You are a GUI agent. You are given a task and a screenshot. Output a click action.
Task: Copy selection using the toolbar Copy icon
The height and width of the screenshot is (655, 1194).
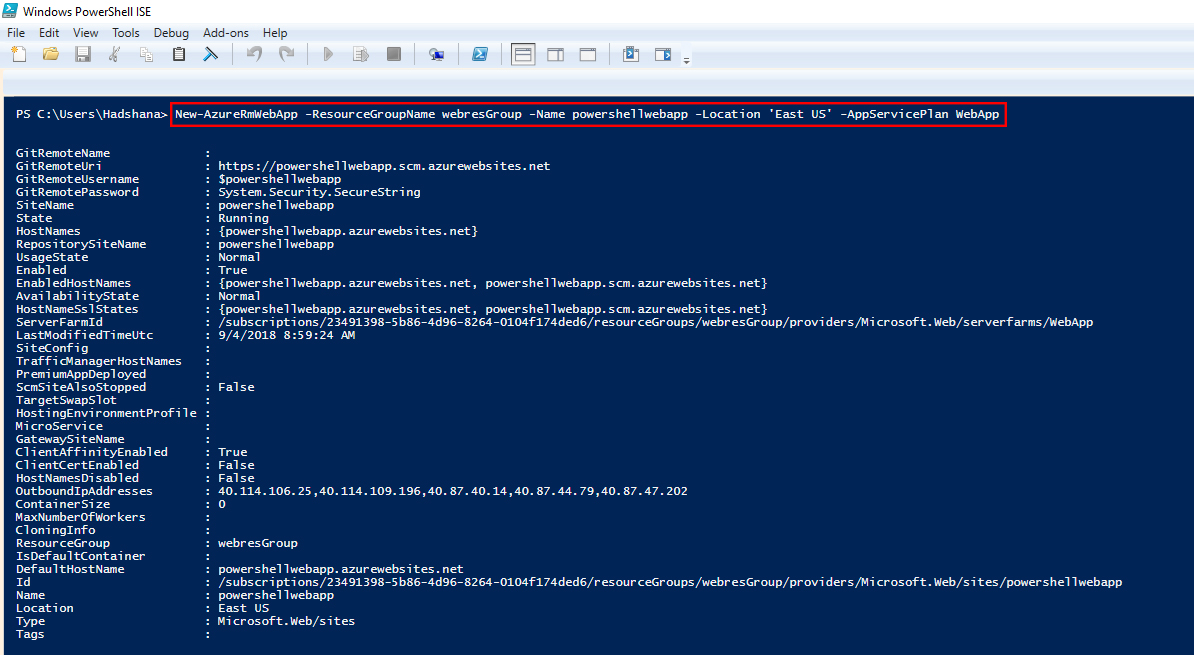[146, 54]
